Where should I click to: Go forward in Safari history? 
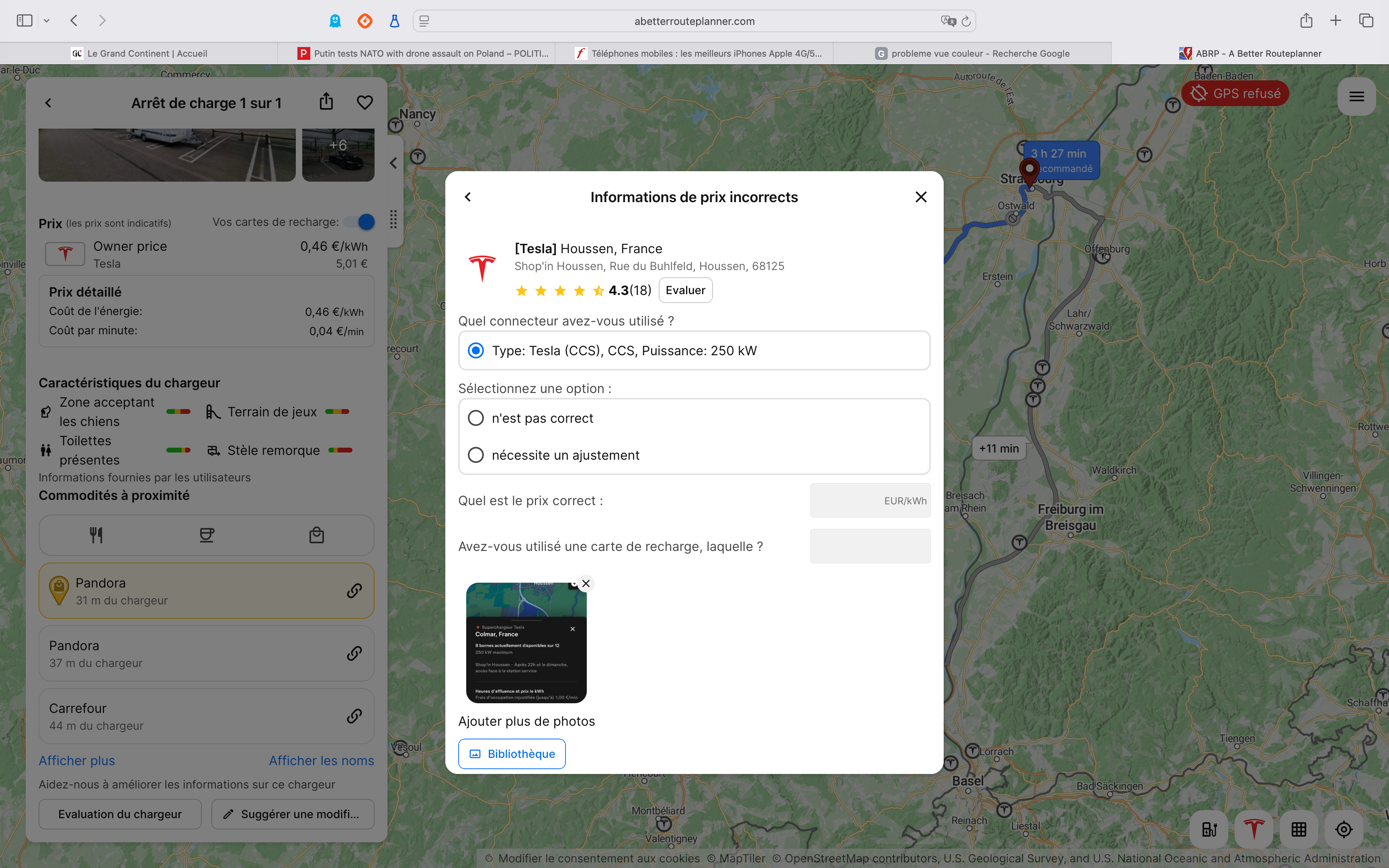pos(102,20)
